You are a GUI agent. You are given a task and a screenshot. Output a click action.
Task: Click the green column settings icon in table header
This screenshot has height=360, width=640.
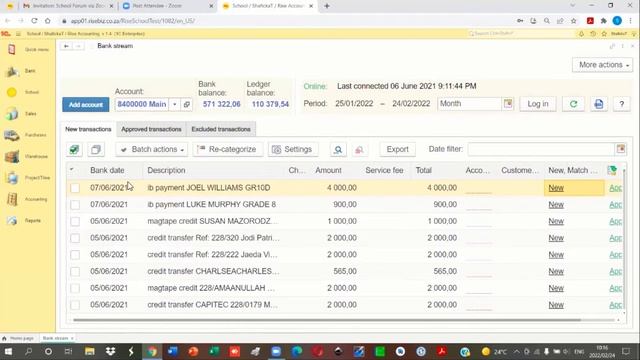612,170
